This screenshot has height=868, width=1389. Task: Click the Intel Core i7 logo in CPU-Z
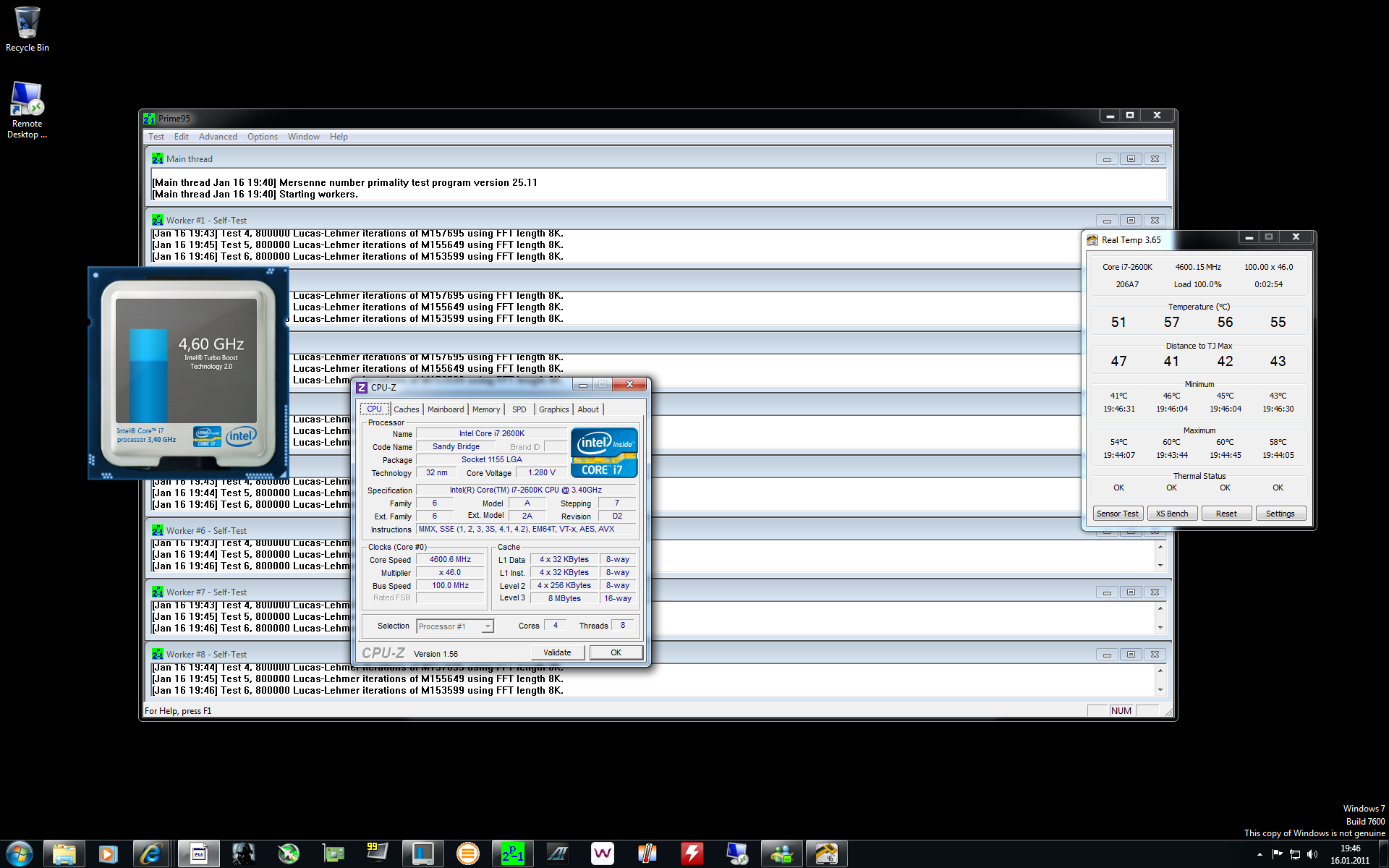[x=604, y=453]
